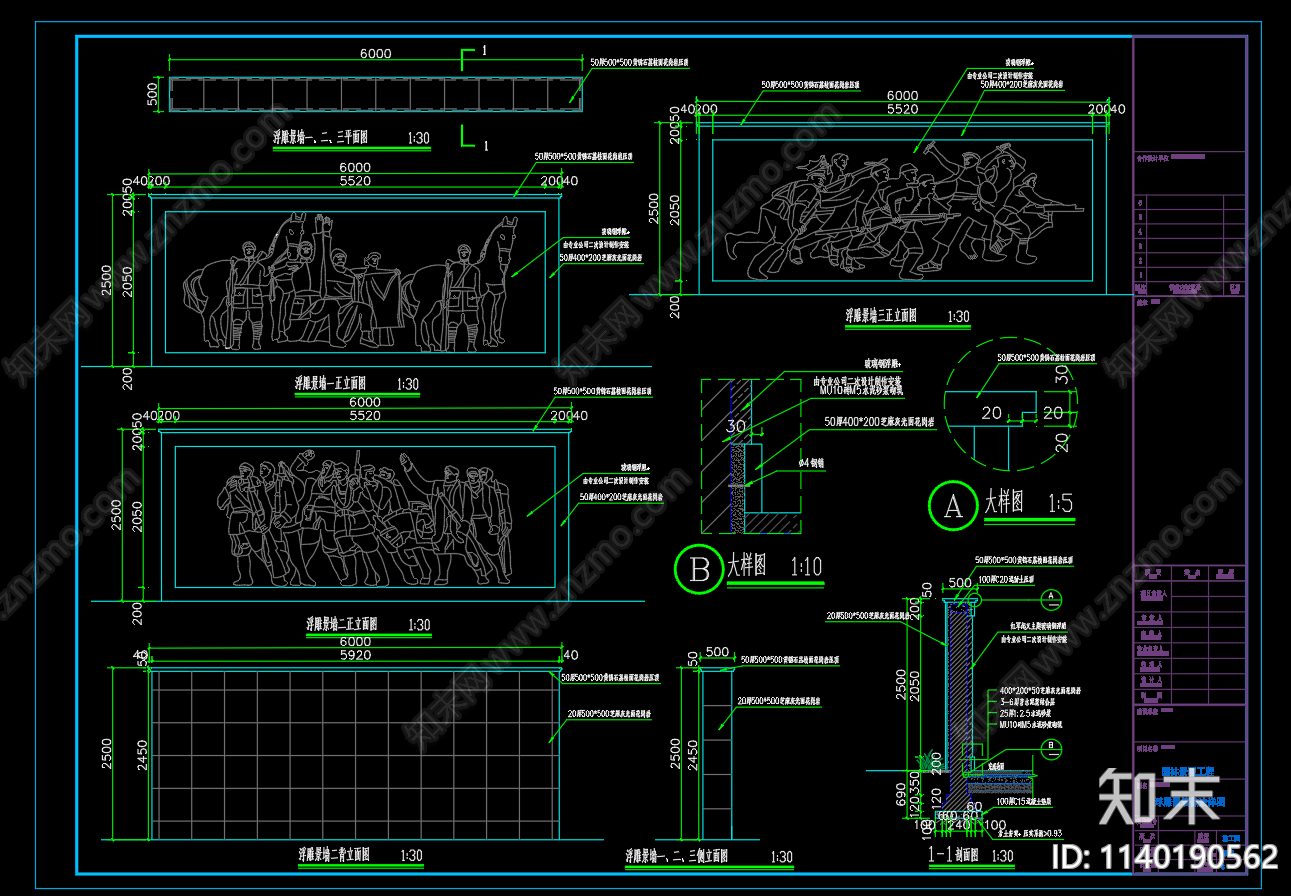Click the 浮雕景墙一、二、三平面图 title
The height and width of the screenshot is (896, 1291).
(x=323, y=138)
